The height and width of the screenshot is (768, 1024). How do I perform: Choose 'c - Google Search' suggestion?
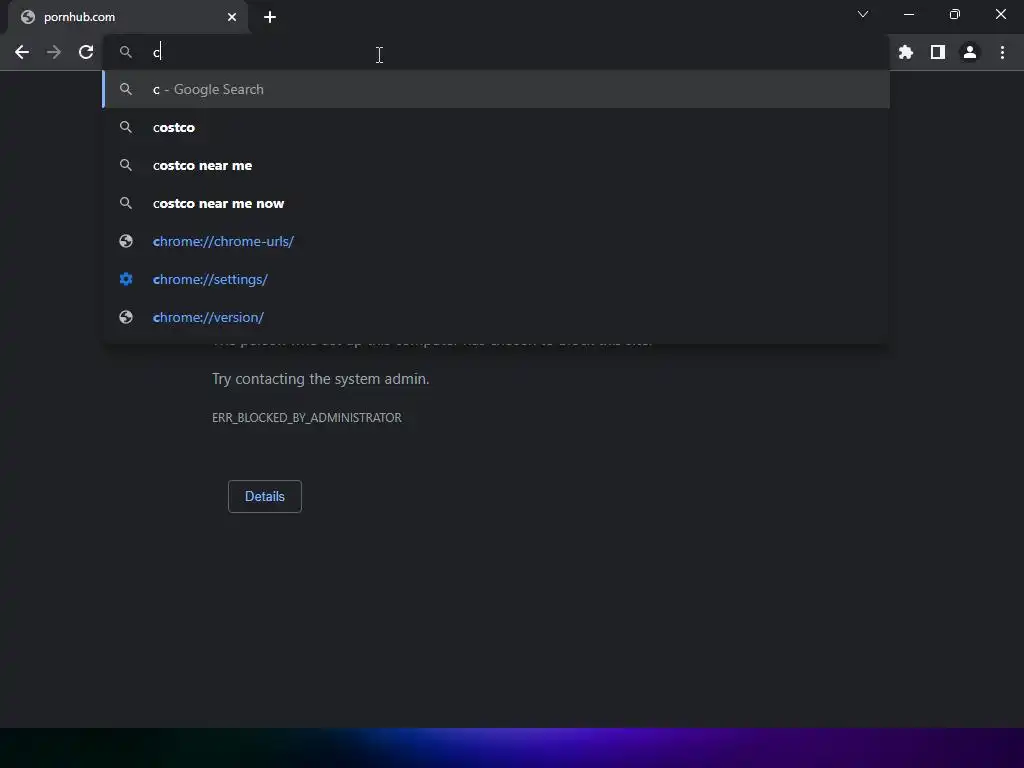coord(496,89)
